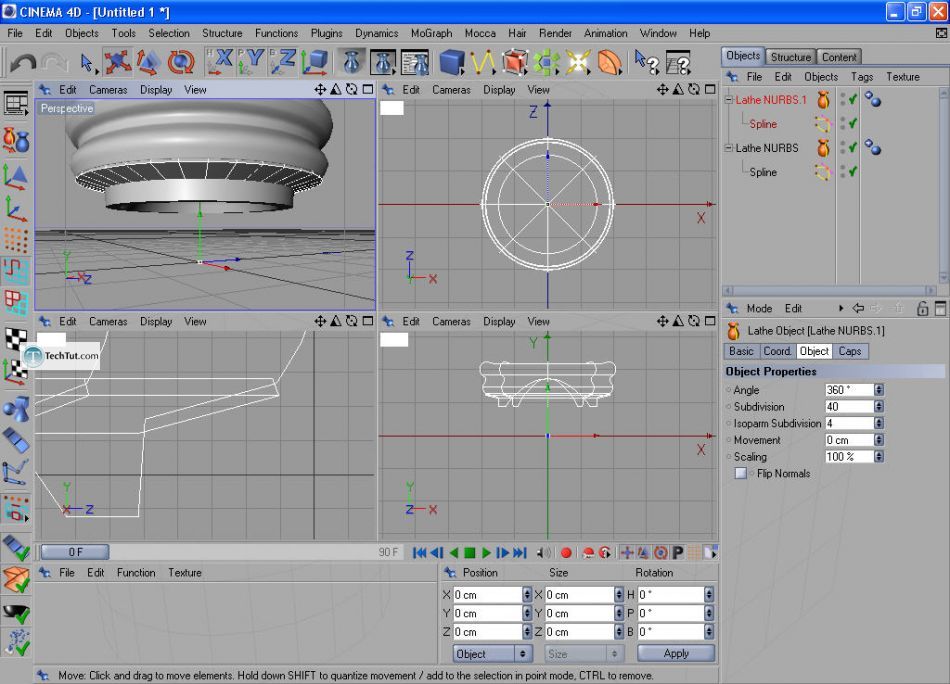Toggle X axis lock
Screen dimensions: 950x684
click(x=220, y=62)
